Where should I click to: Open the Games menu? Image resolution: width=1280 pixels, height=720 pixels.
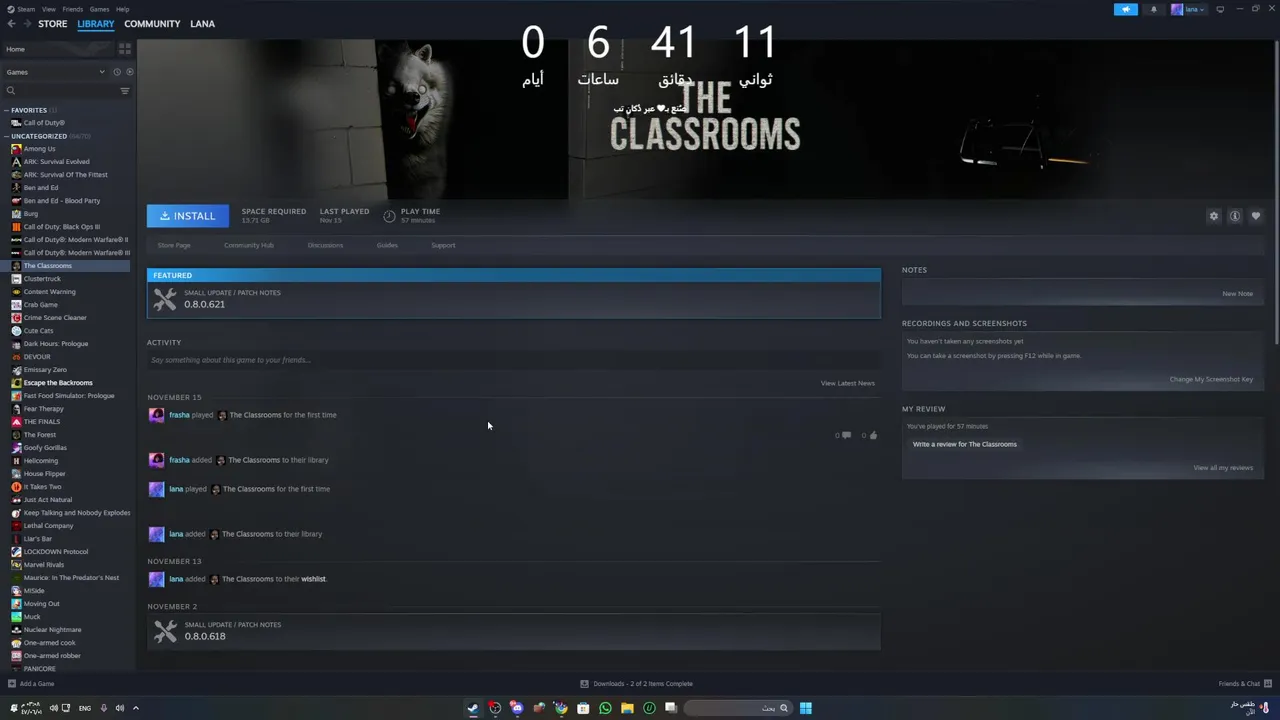100,9
